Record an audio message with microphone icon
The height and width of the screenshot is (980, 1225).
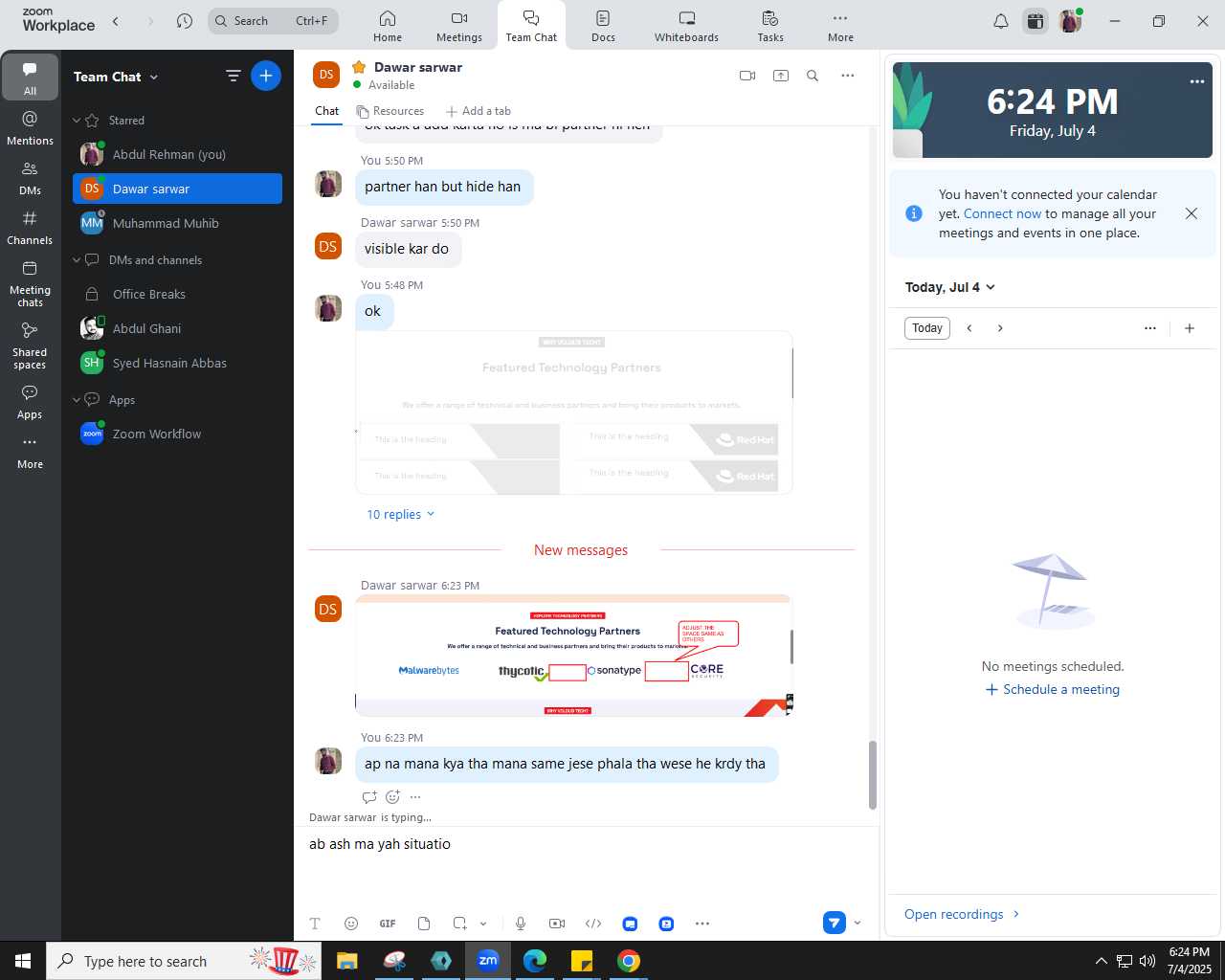click(x=521, y=924)
